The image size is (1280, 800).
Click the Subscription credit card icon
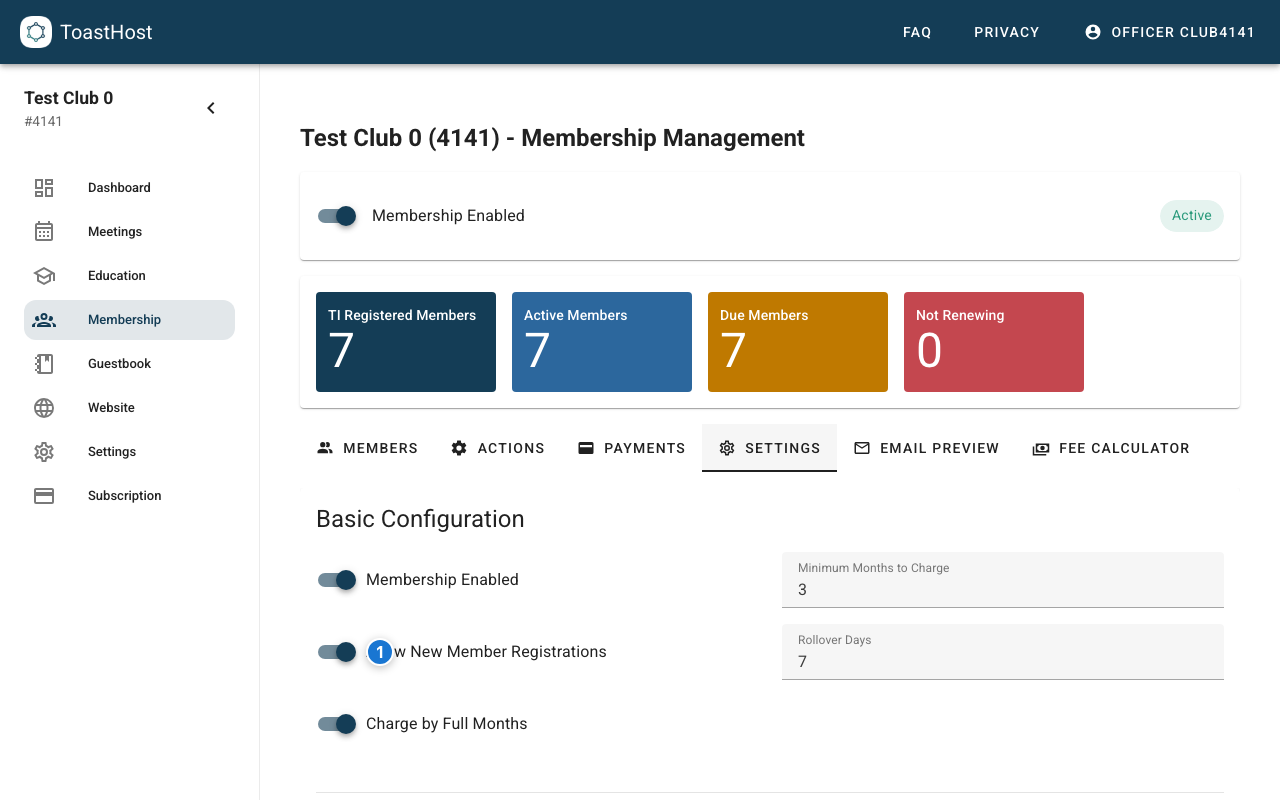[x=44, y=496]
